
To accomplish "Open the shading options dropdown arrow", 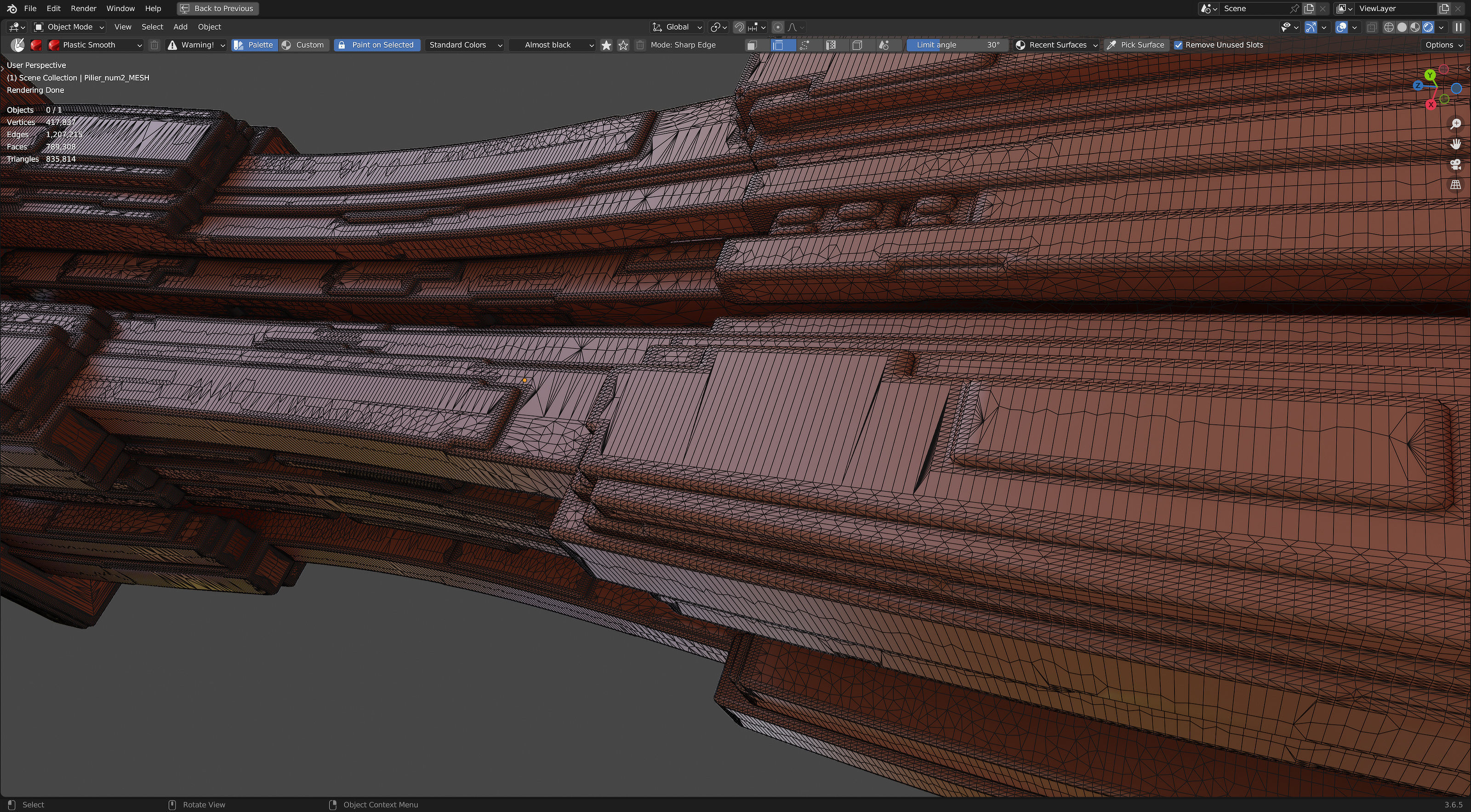I will pos(1441,27).
